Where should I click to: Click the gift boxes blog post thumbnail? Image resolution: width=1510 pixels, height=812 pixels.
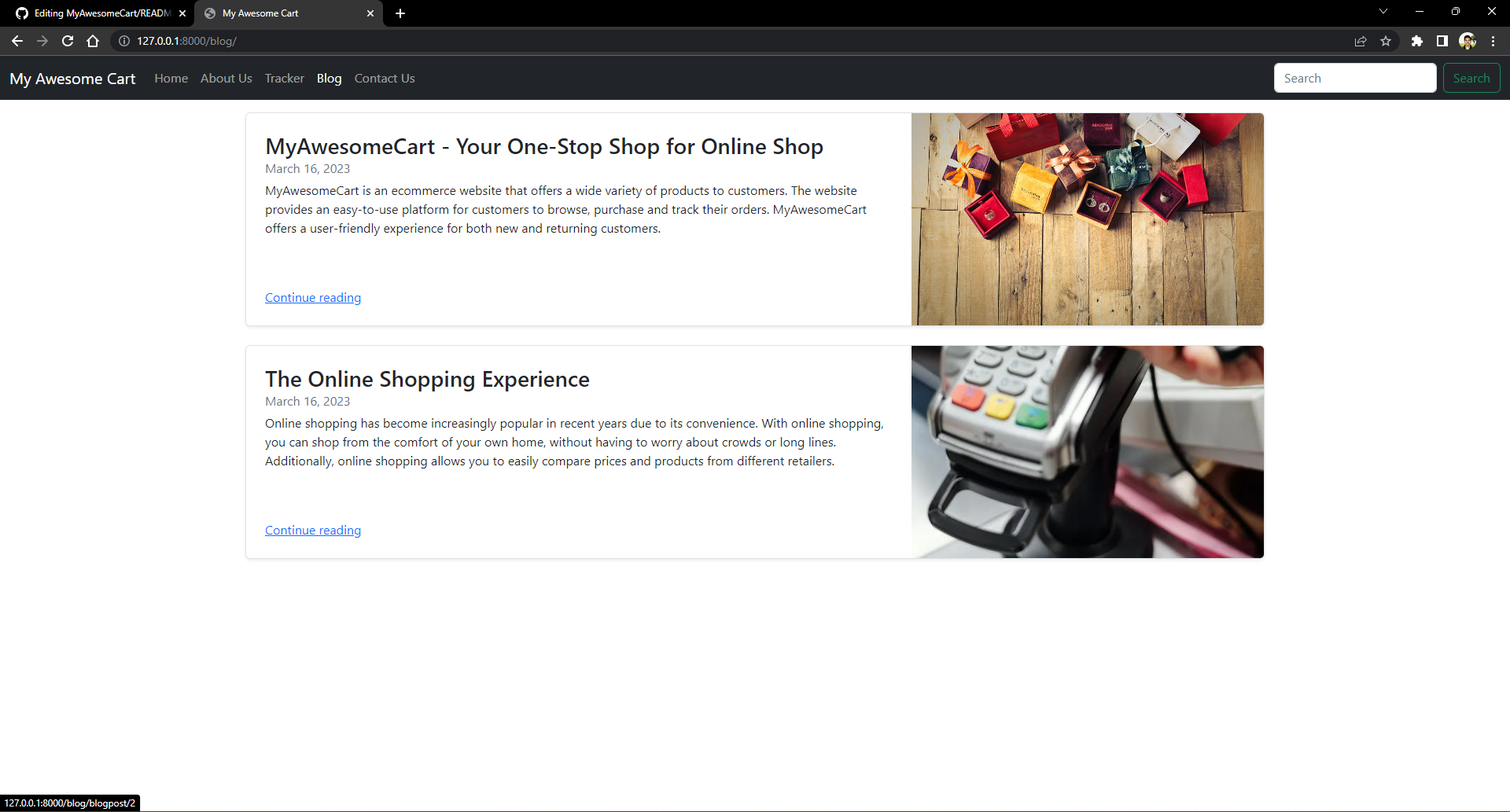pos(1087,219)
